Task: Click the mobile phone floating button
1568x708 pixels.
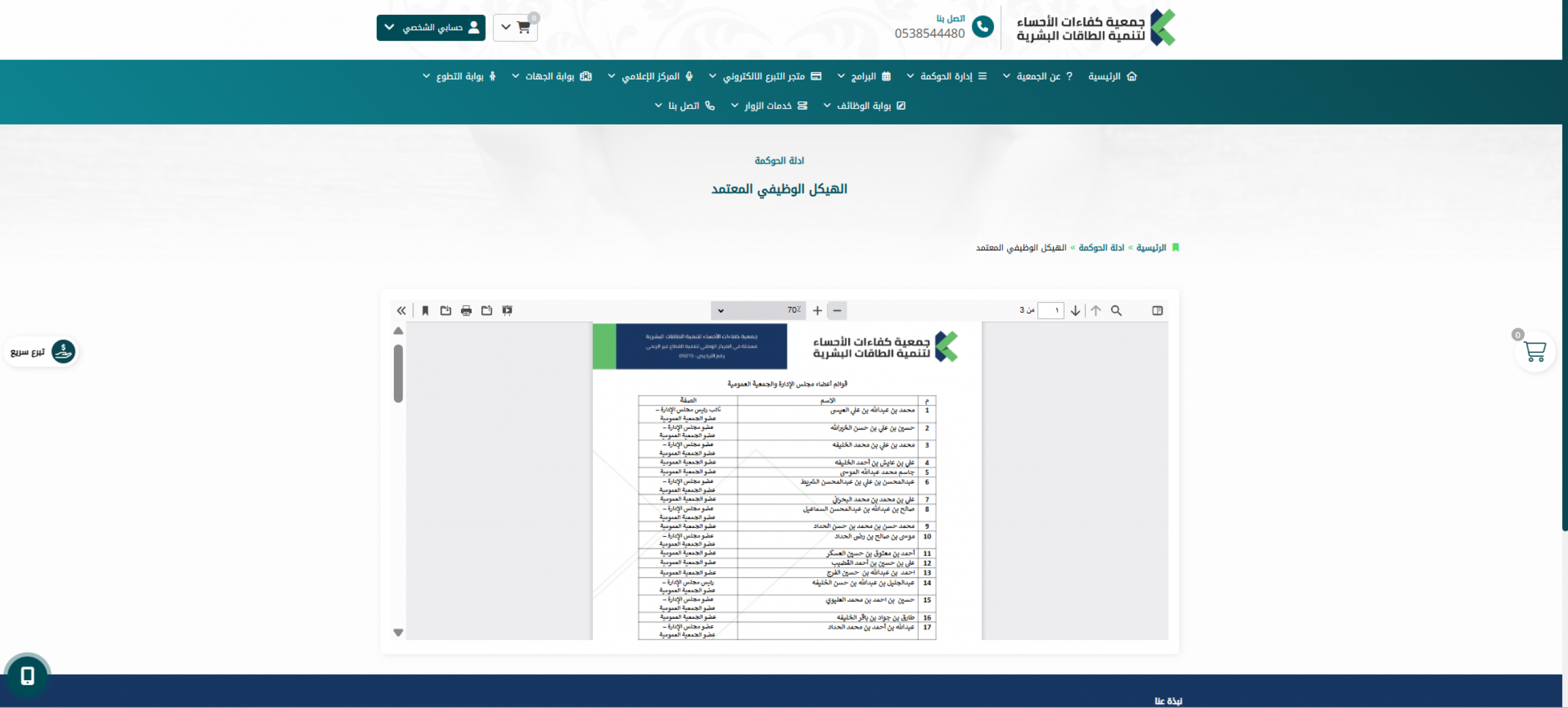Action: pos(27,676)
